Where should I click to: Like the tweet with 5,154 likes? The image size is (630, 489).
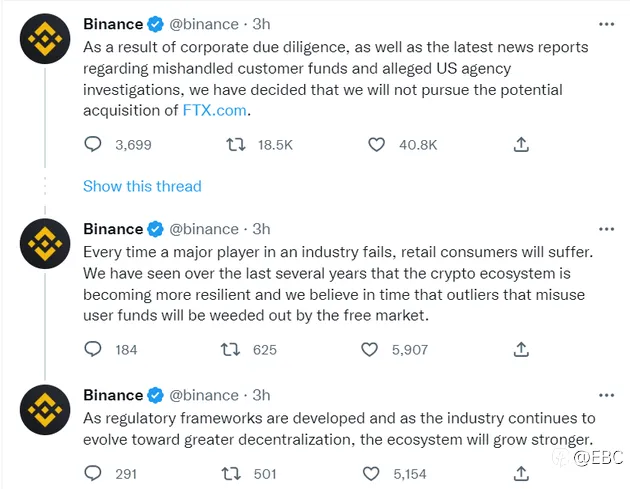371,474
